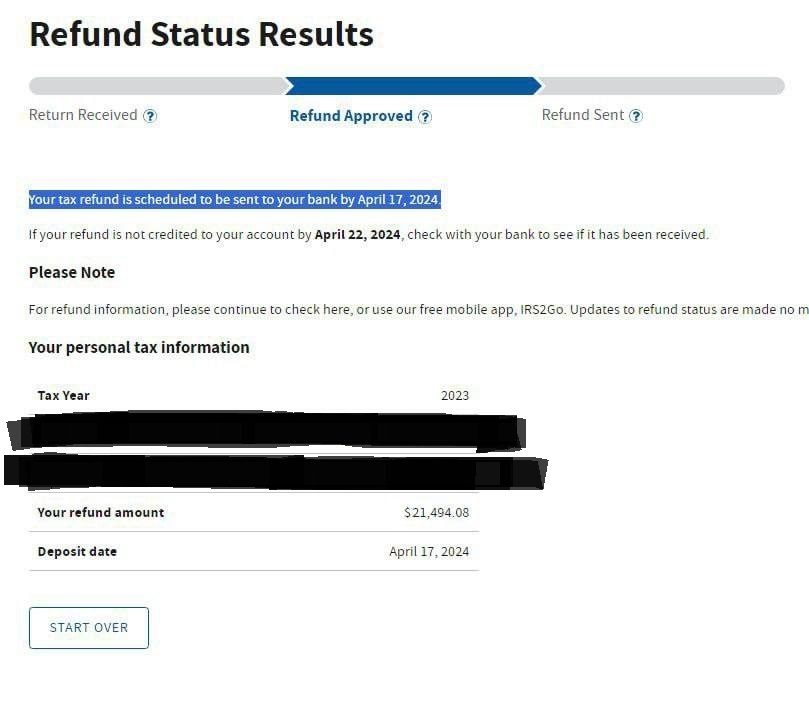
Task: Select the blue Refund Approved progress segment
Action: point(413,86)
